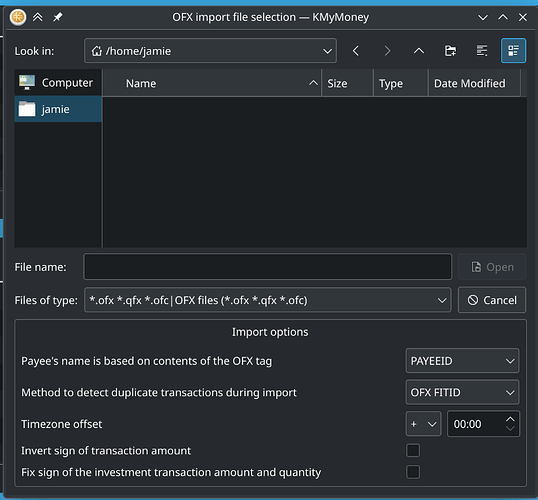Create a new folder

[x=450, y=51]
